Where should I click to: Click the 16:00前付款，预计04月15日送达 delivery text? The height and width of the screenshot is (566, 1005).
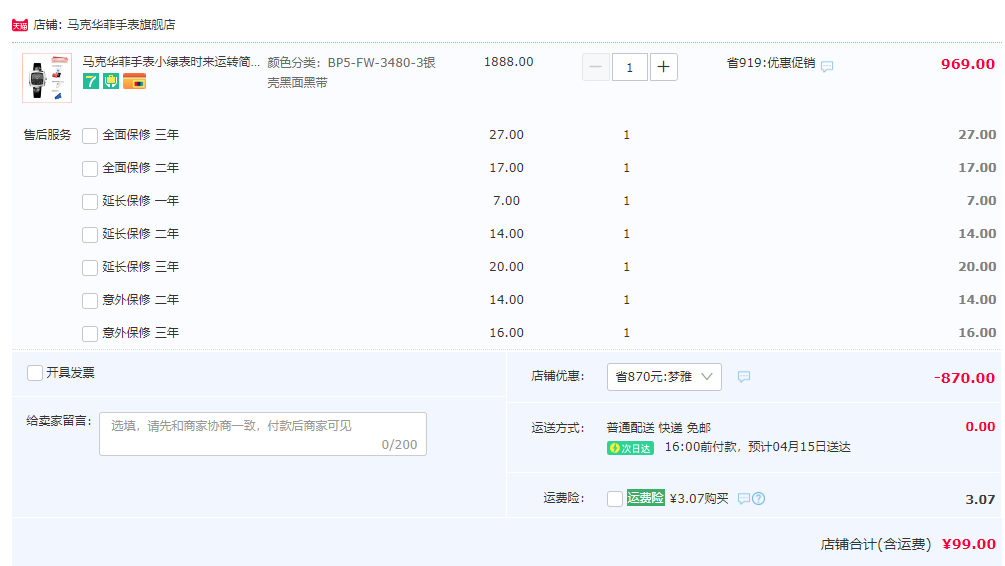758,447
